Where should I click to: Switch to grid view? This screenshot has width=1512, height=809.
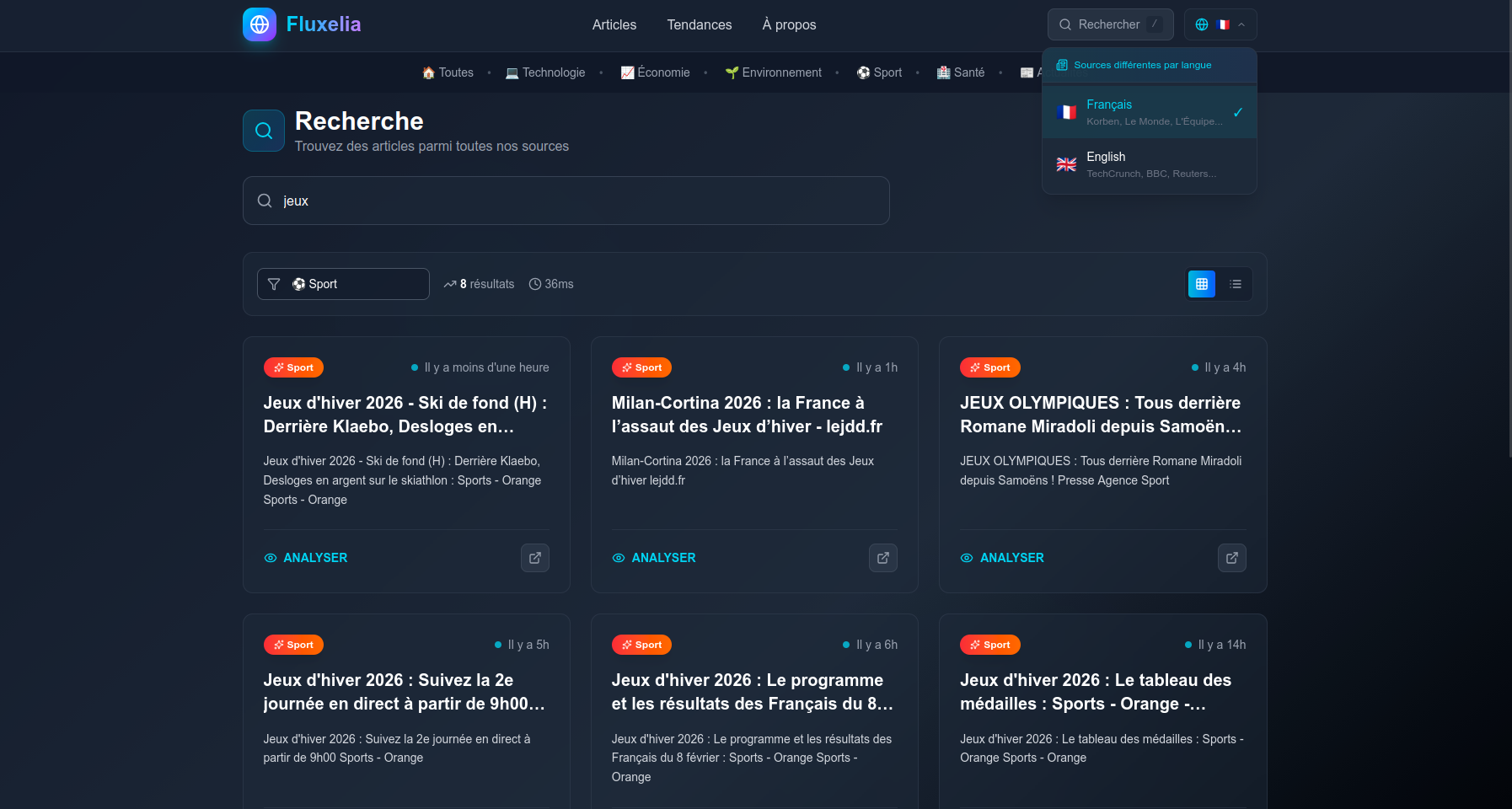1202,284
